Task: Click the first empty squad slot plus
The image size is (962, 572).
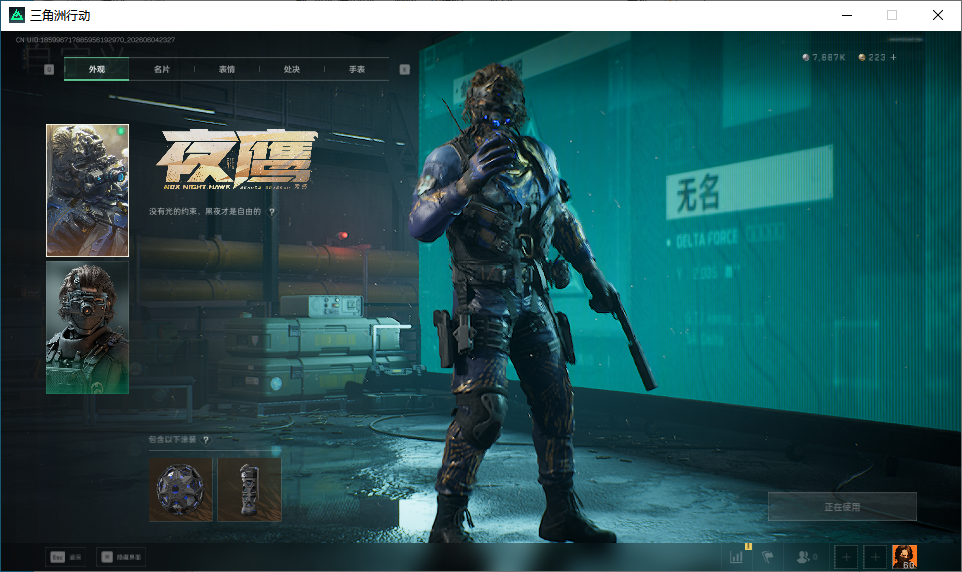Action: 846,557
